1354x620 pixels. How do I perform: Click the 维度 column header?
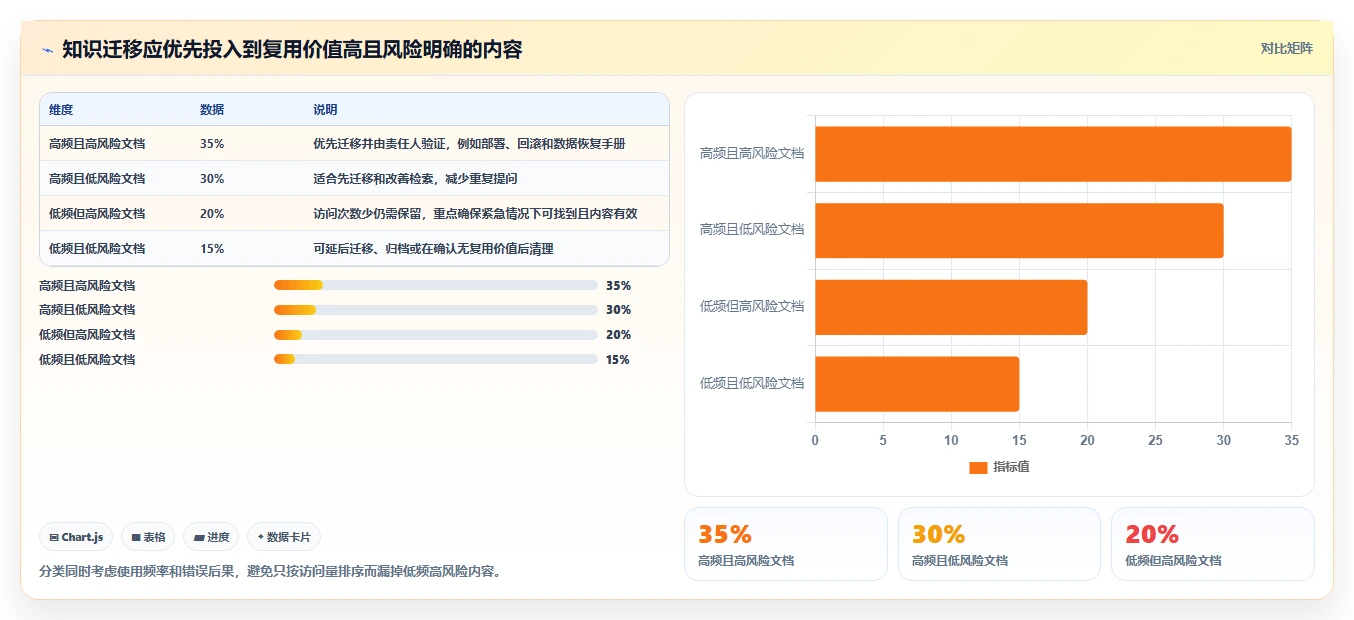(x=61, y=110)
